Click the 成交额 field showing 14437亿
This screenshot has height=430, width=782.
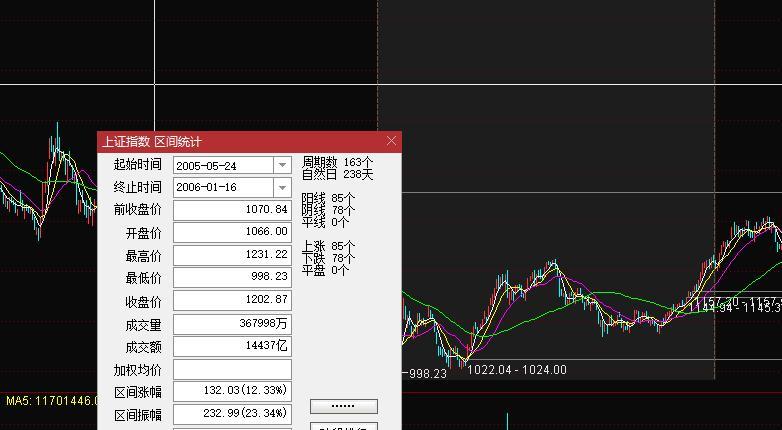pyautogui.click(x=232, y=347)
